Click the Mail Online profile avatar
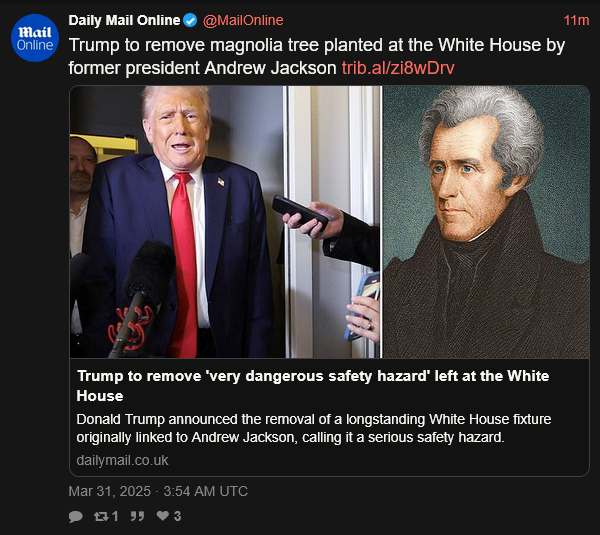The image size is (600, 535). pos(35,38)
